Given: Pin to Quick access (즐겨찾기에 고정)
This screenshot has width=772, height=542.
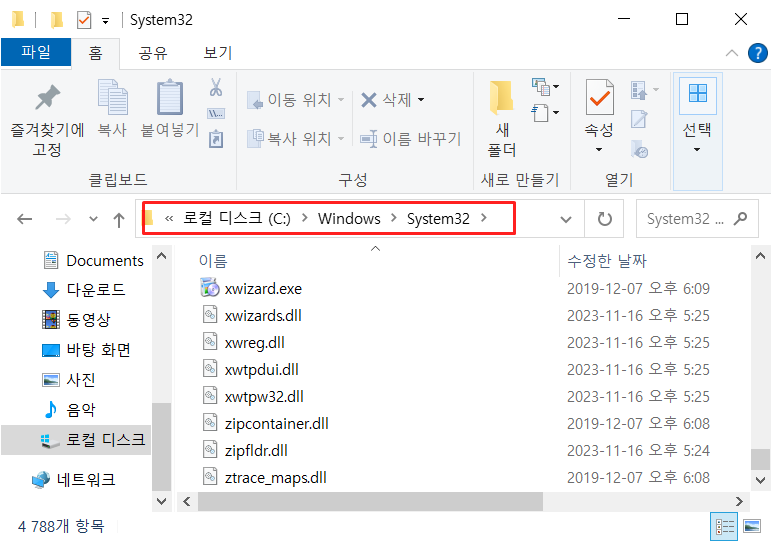Looking at the screenshot, I should [47, 120].
